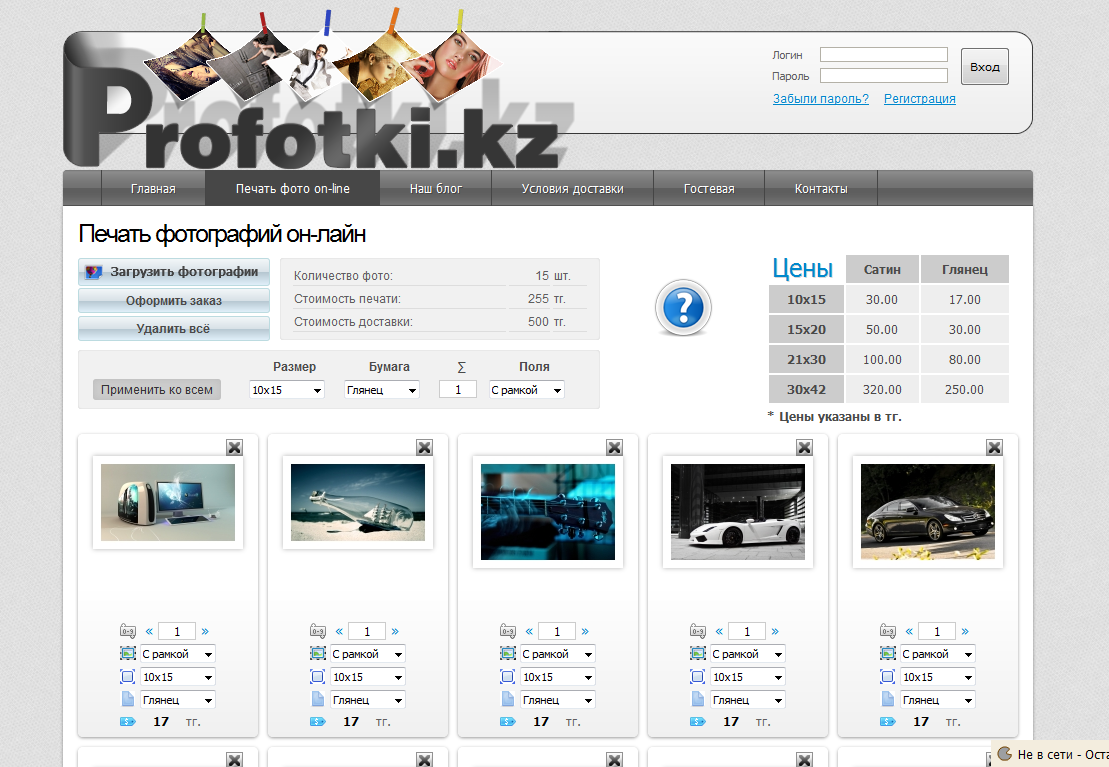
Task: Open the Бумага paper type dropdown
Action: (381, 390)
